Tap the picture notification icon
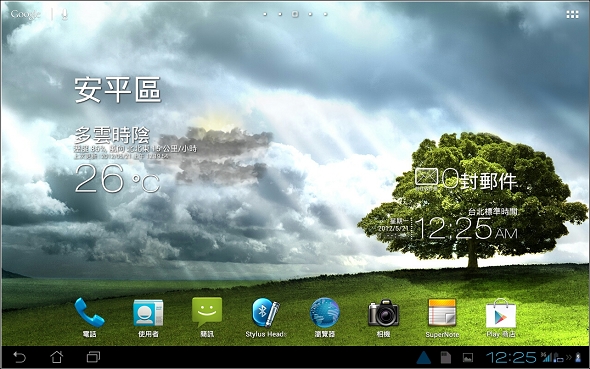Image resolution: width=590 pixels, height=369 pixels. pyautogui.click(x=468, y=358)
